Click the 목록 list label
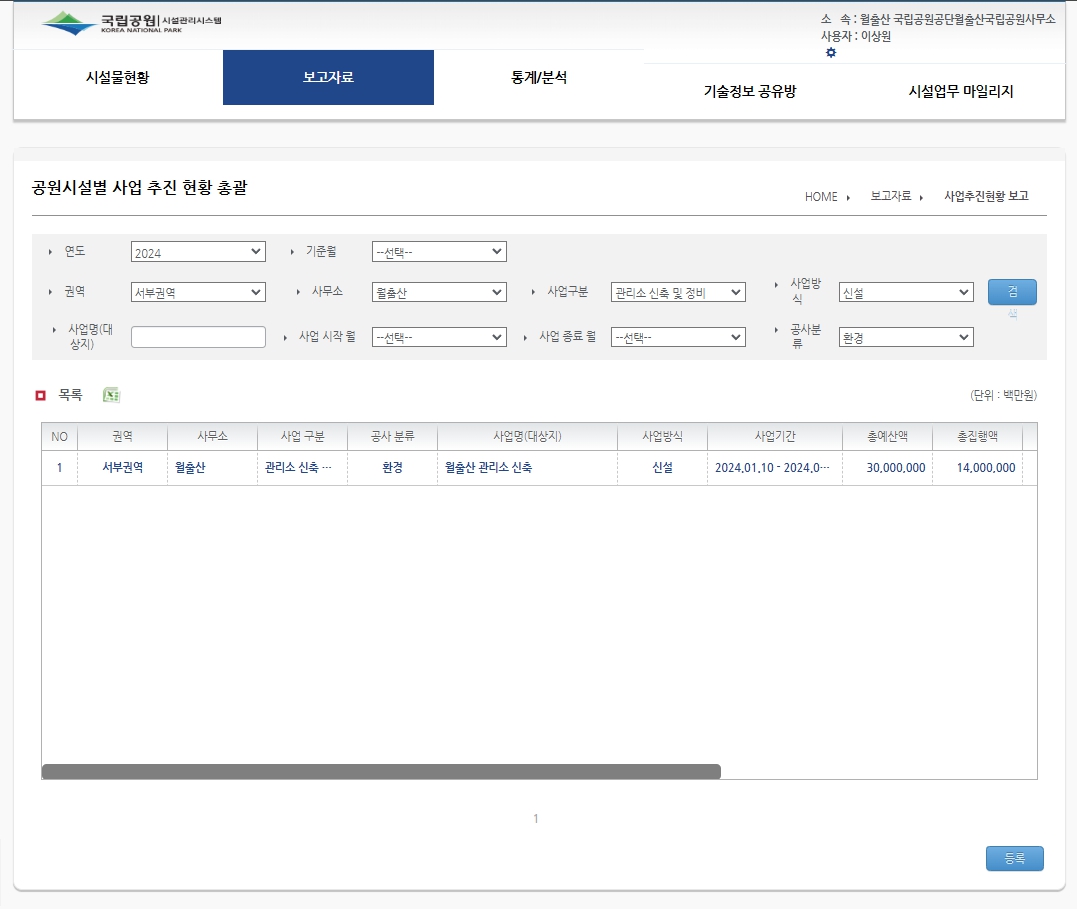Viewport: 1077px width, 909px height. point(71,394)
